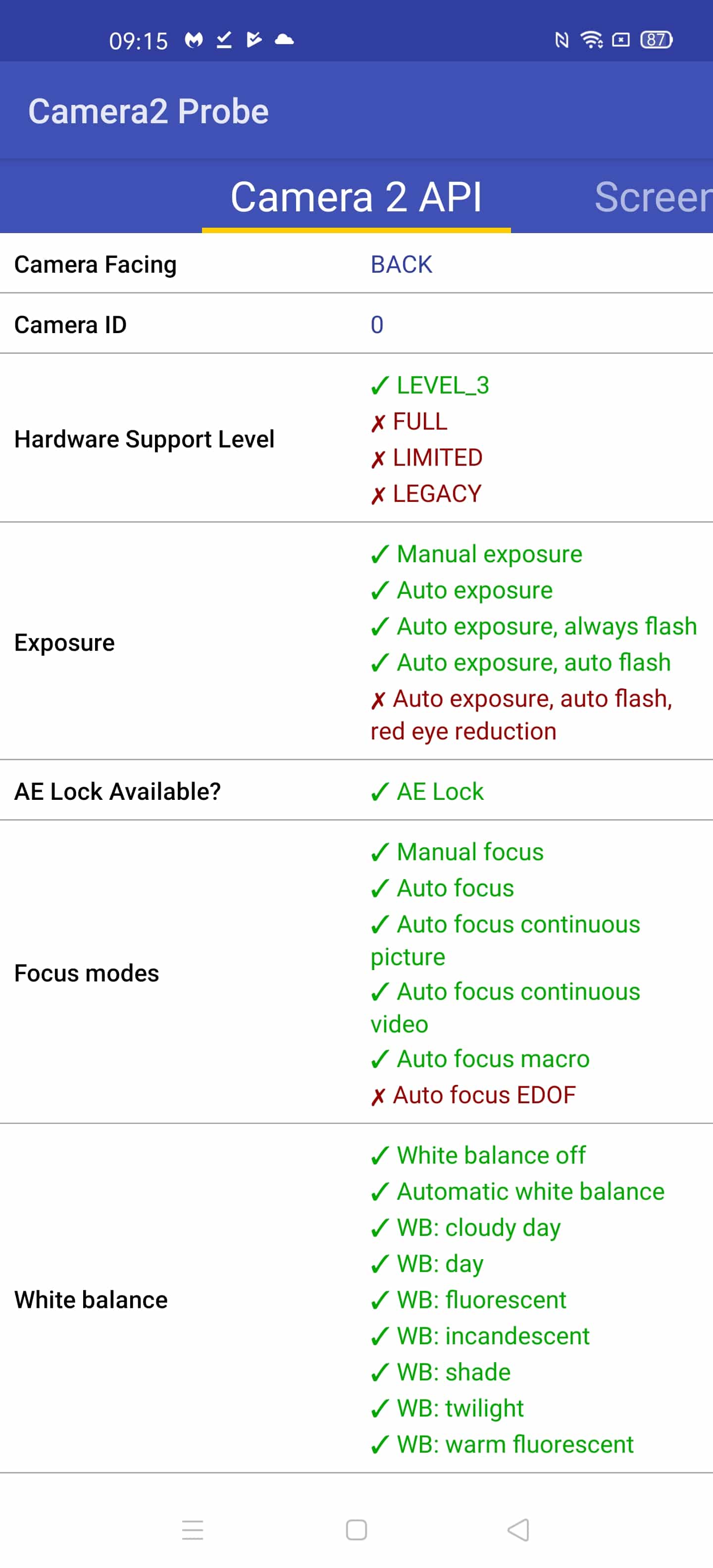Tap the Wi-Fi status icon
Image resolution: width=713 pixels, height=1568 pixels.
591,40
